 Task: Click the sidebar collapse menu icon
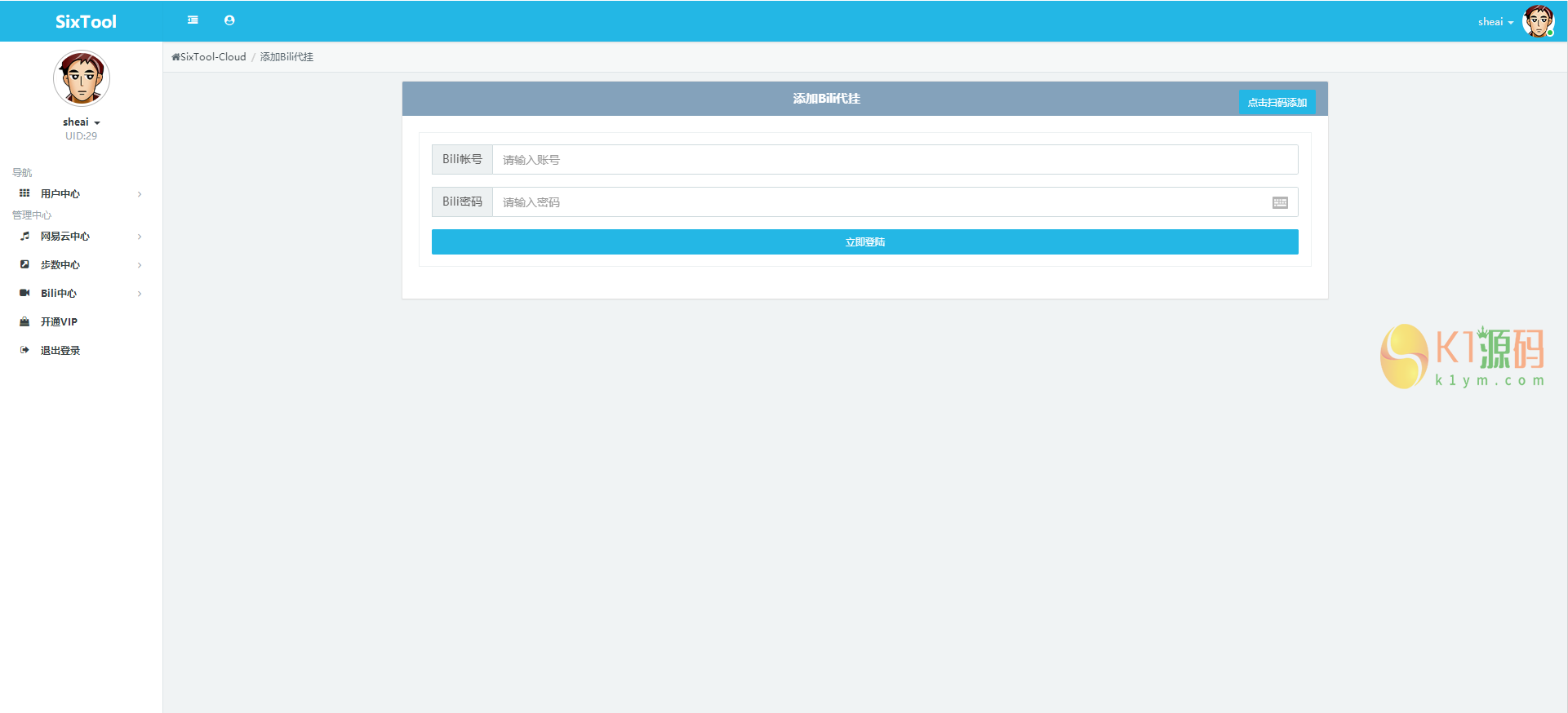pos(193,20)
